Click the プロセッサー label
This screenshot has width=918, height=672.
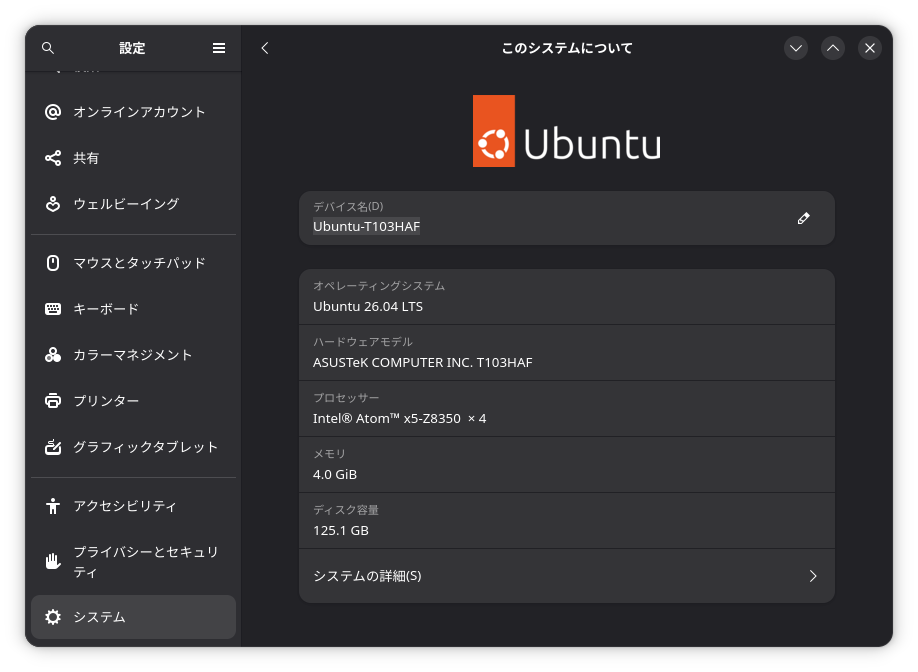346,397
